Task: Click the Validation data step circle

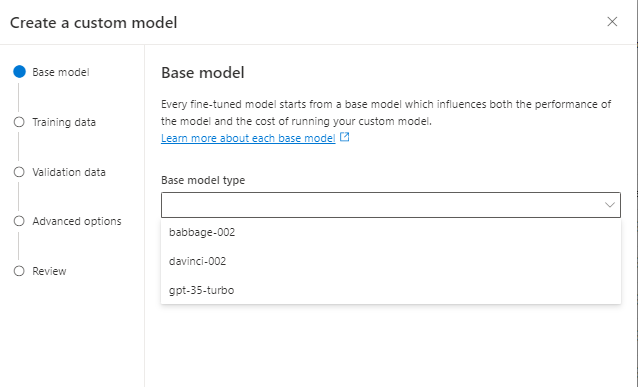Action: (x=19, y=172)
